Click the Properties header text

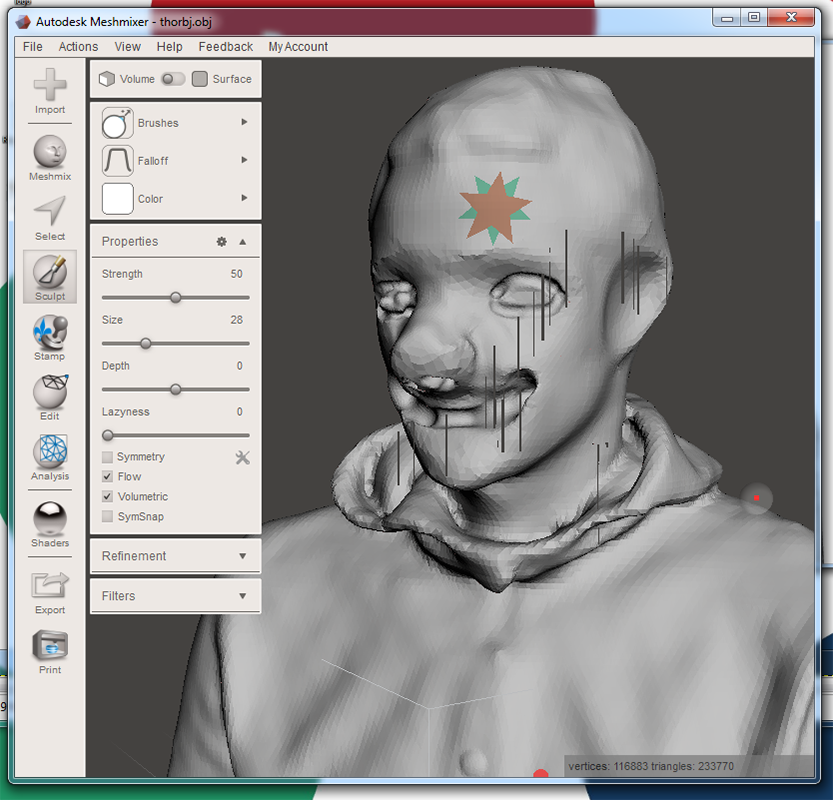coord(130,242)
